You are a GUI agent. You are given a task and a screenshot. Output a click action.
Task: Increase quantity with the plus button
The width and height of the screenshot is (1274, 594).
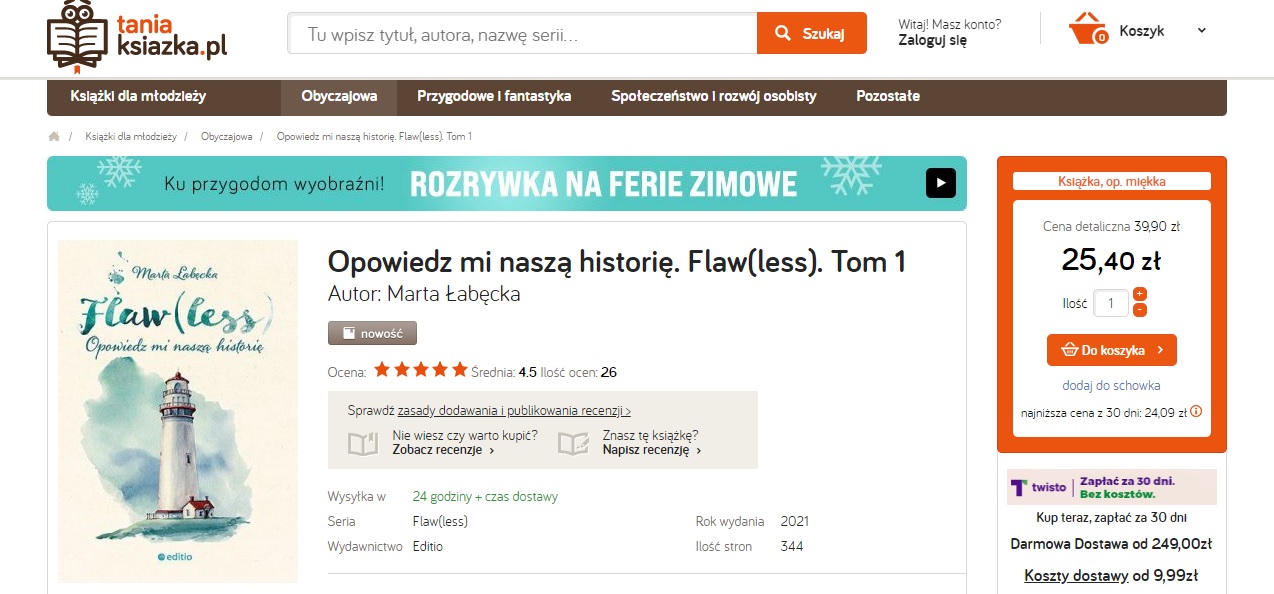1140,294
